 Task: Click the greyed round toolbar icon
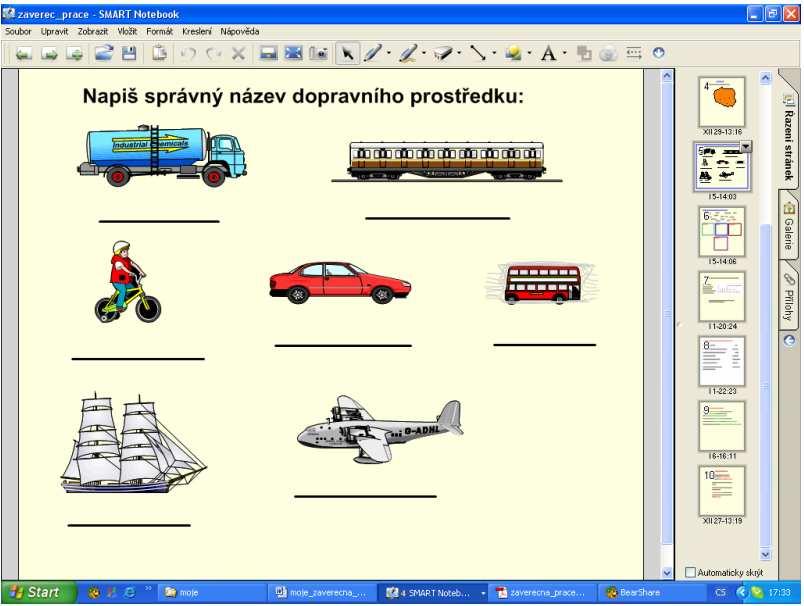(x=608, y=53)
